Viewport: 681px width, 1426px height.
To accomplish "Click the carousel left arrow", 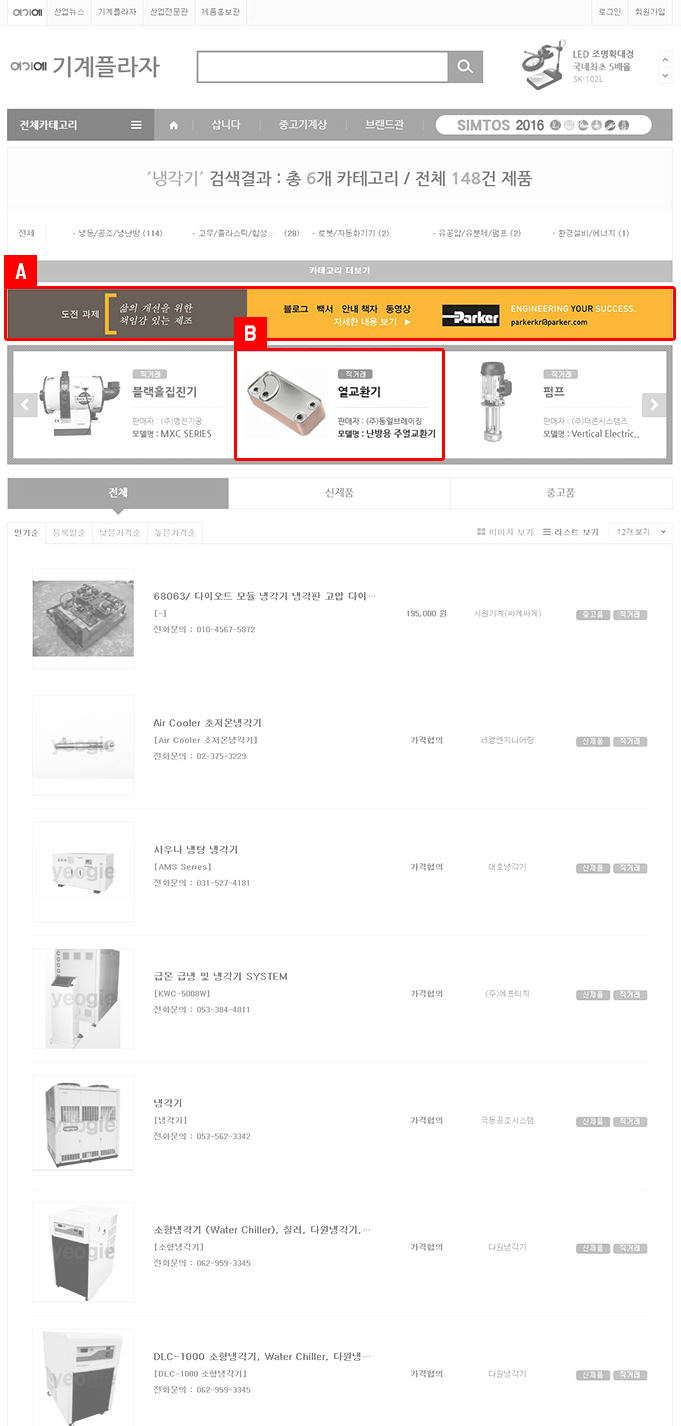I will click(x=25, y=405).
